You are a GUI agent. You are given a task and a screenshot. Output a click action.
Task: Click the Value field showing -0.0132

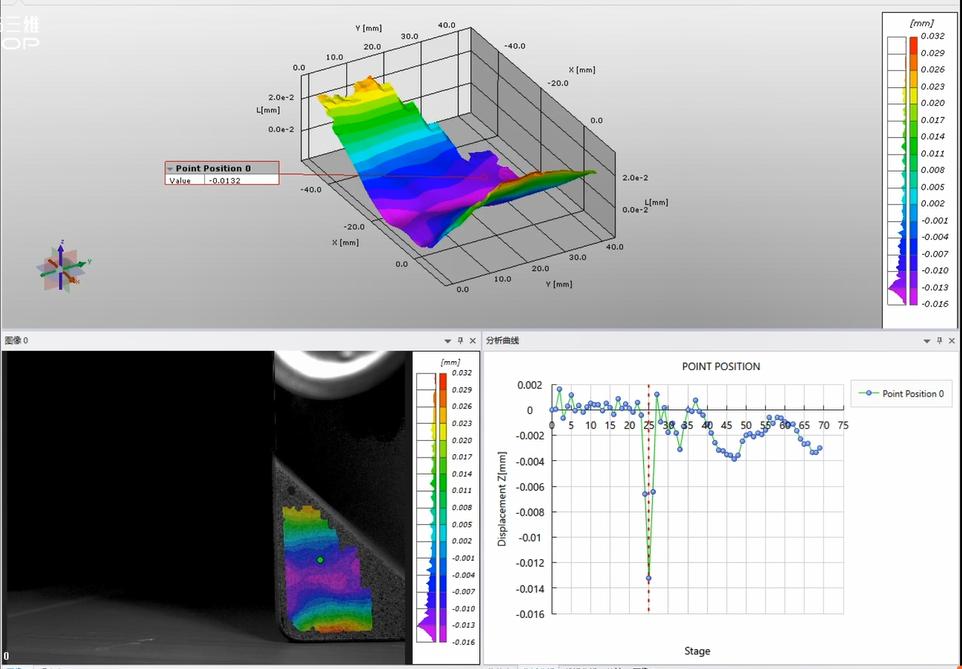coord(241,180)
